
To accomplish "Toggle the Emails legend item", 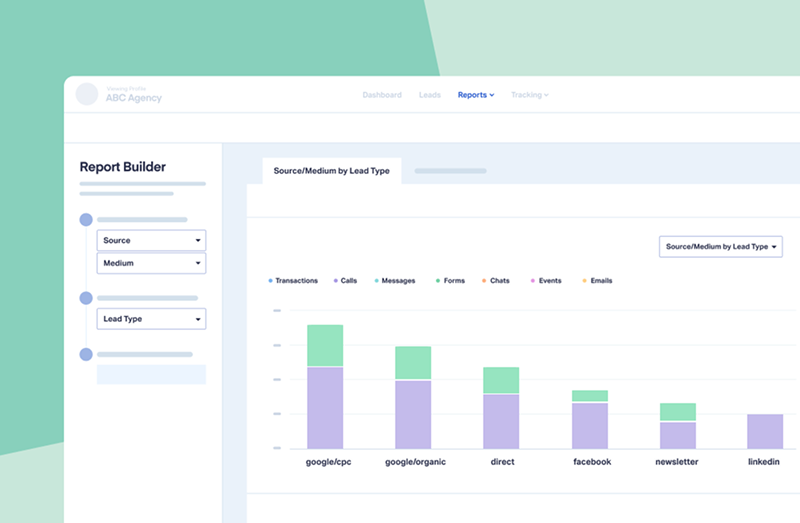I will 597,281.
